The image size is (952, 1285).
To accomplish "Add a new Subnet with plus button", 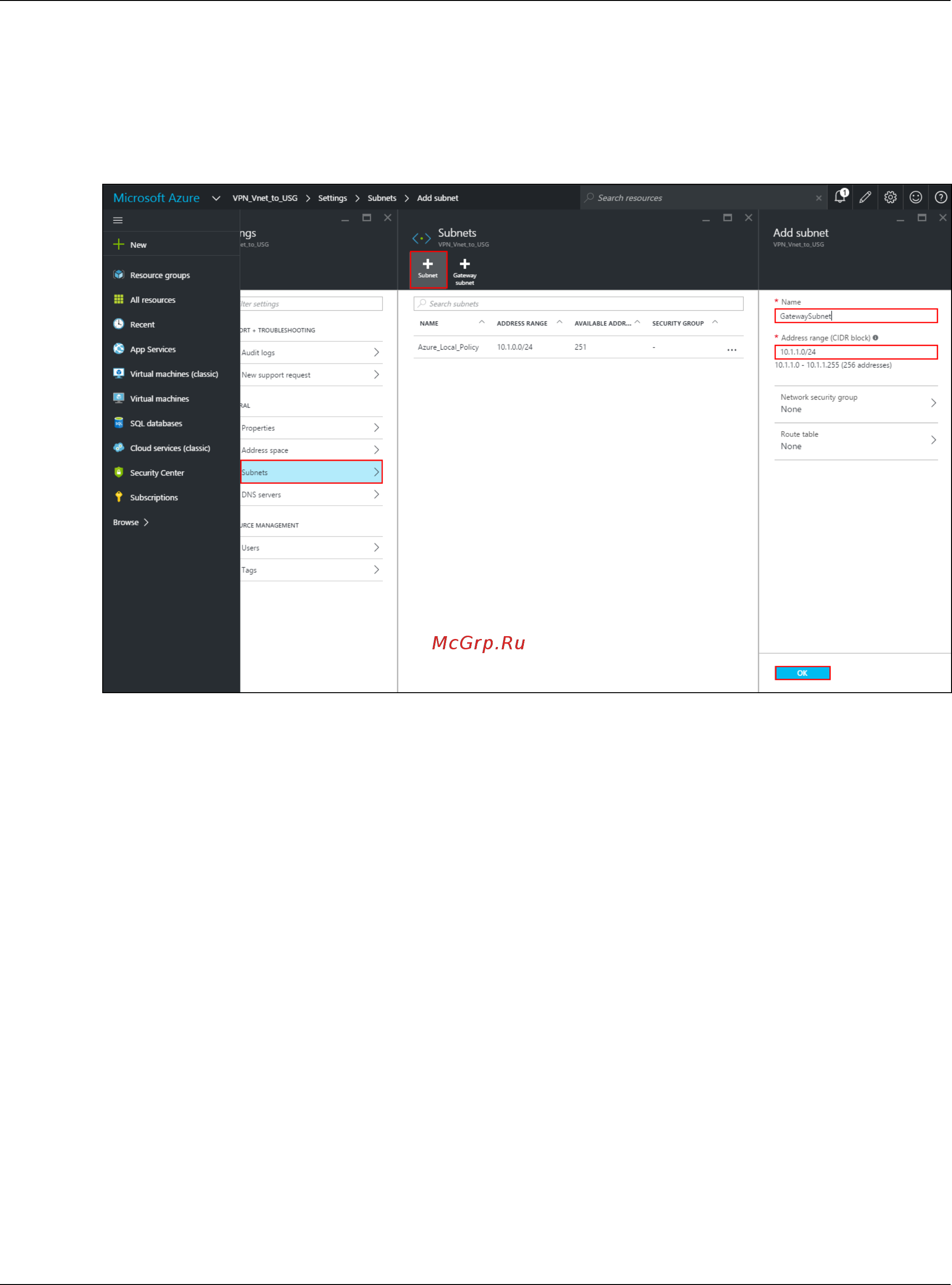I will point(428,269).
